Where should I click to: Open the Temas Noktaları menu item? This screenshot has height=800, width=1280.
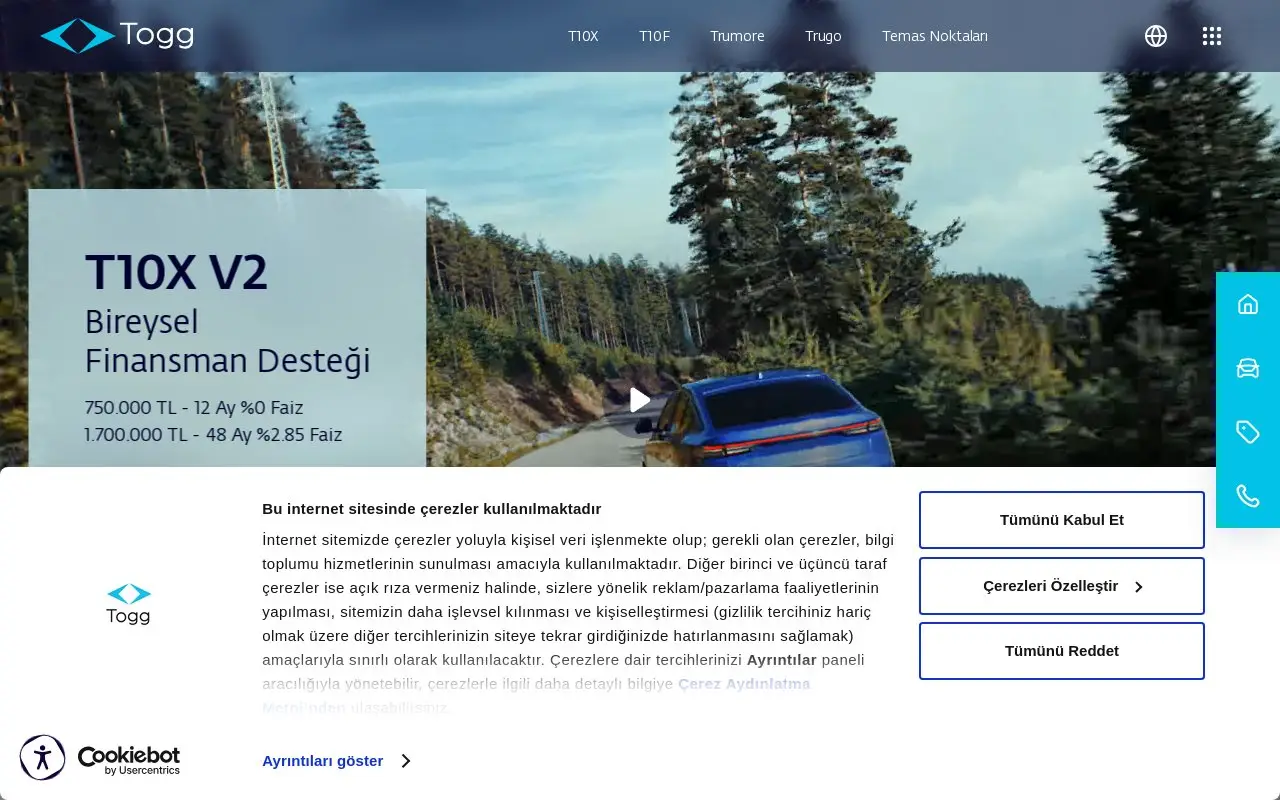pyautogui.click(x=935, y=36)
